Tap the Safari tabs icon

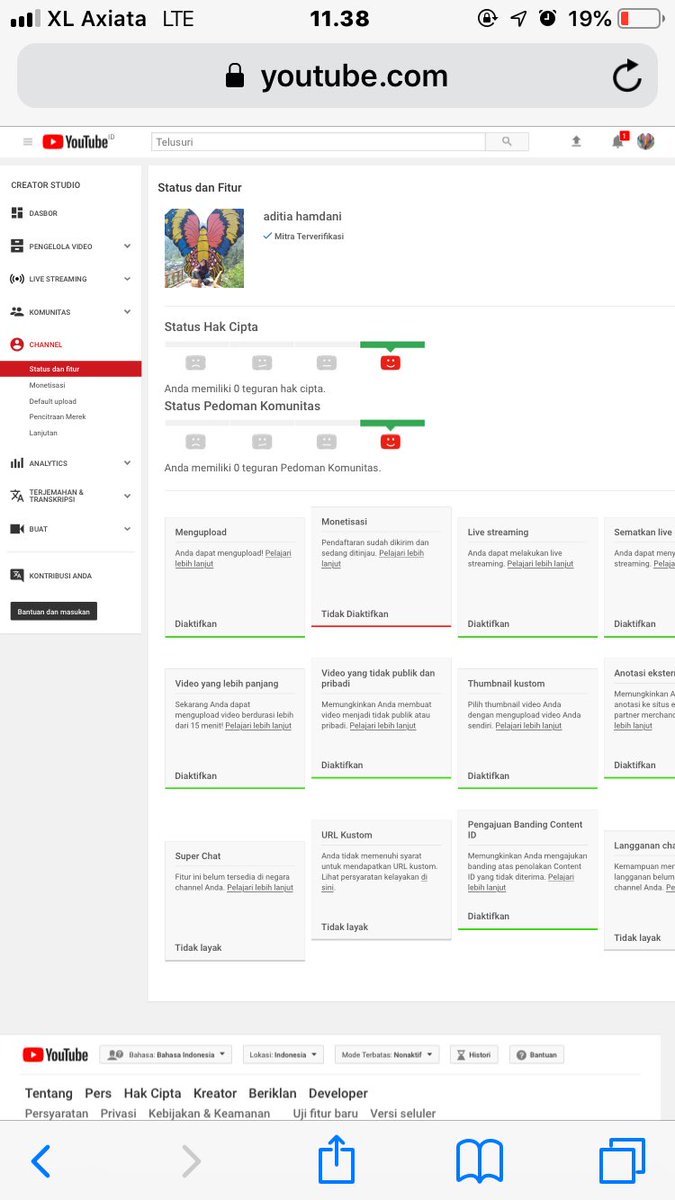coord(622,1162)
